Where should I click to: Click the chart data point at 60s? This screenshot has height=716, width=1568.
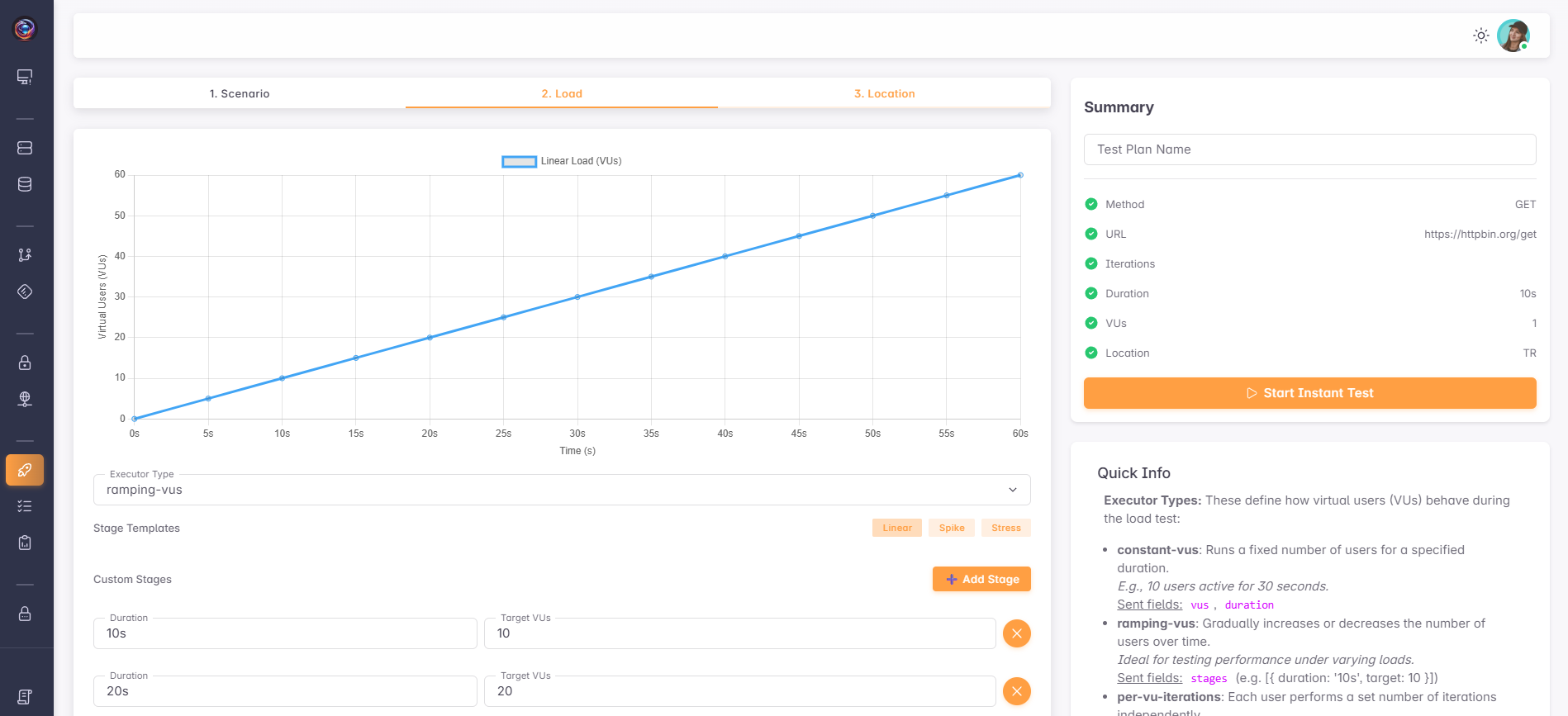[x=1020, y=175]
